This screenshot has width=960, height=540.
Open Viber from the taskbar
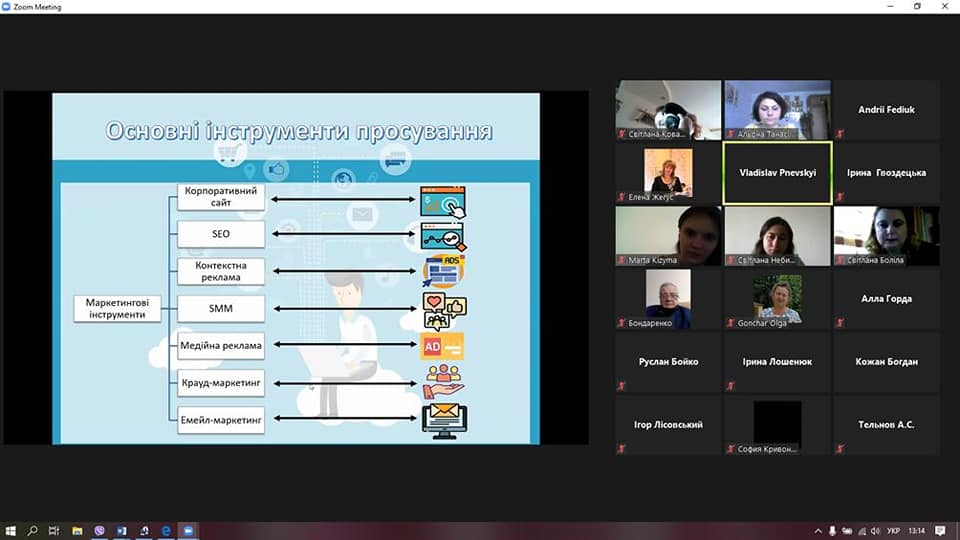pyautogui.click(x=99, y=531)
